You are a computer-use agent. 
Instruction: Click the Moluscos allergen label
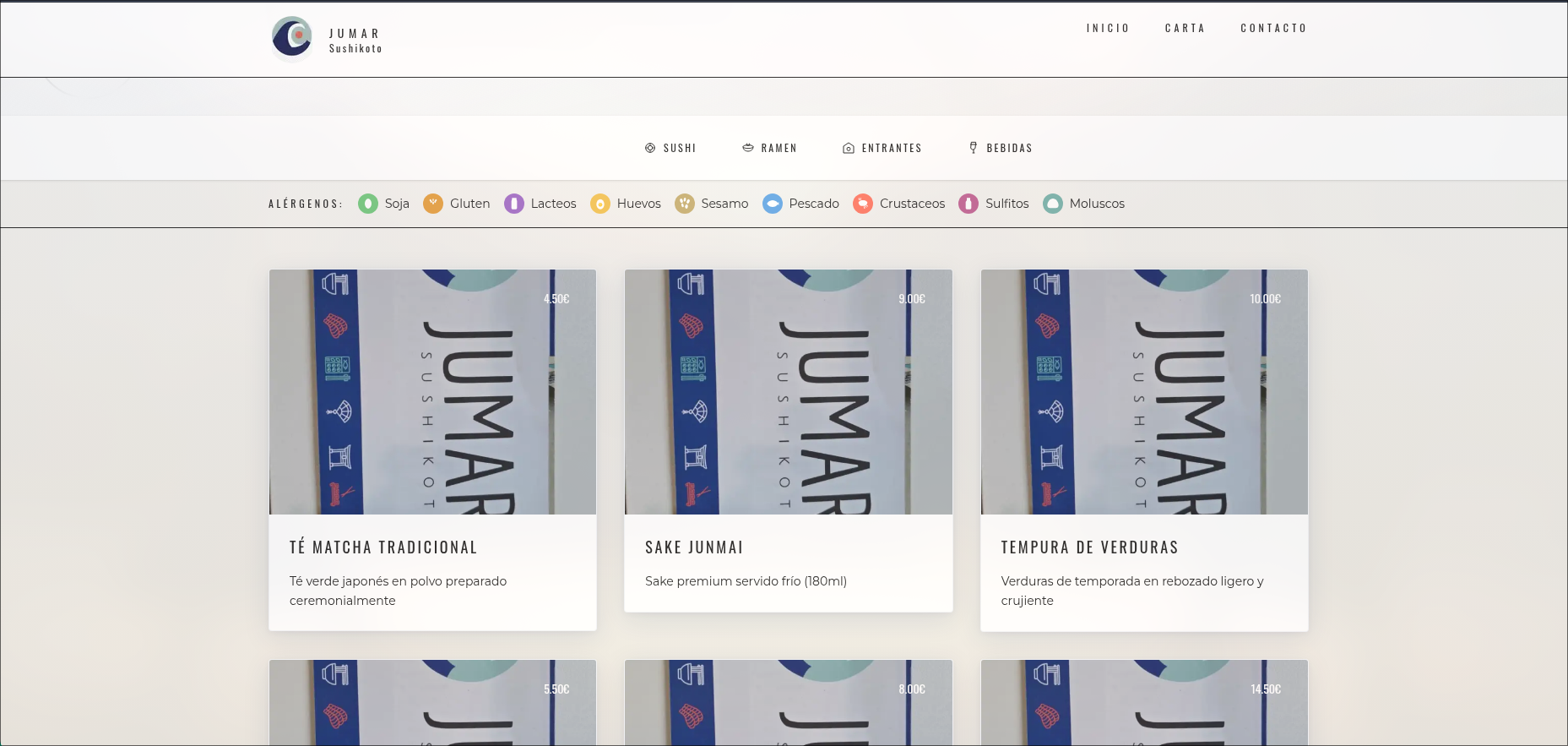(1097, 204)
